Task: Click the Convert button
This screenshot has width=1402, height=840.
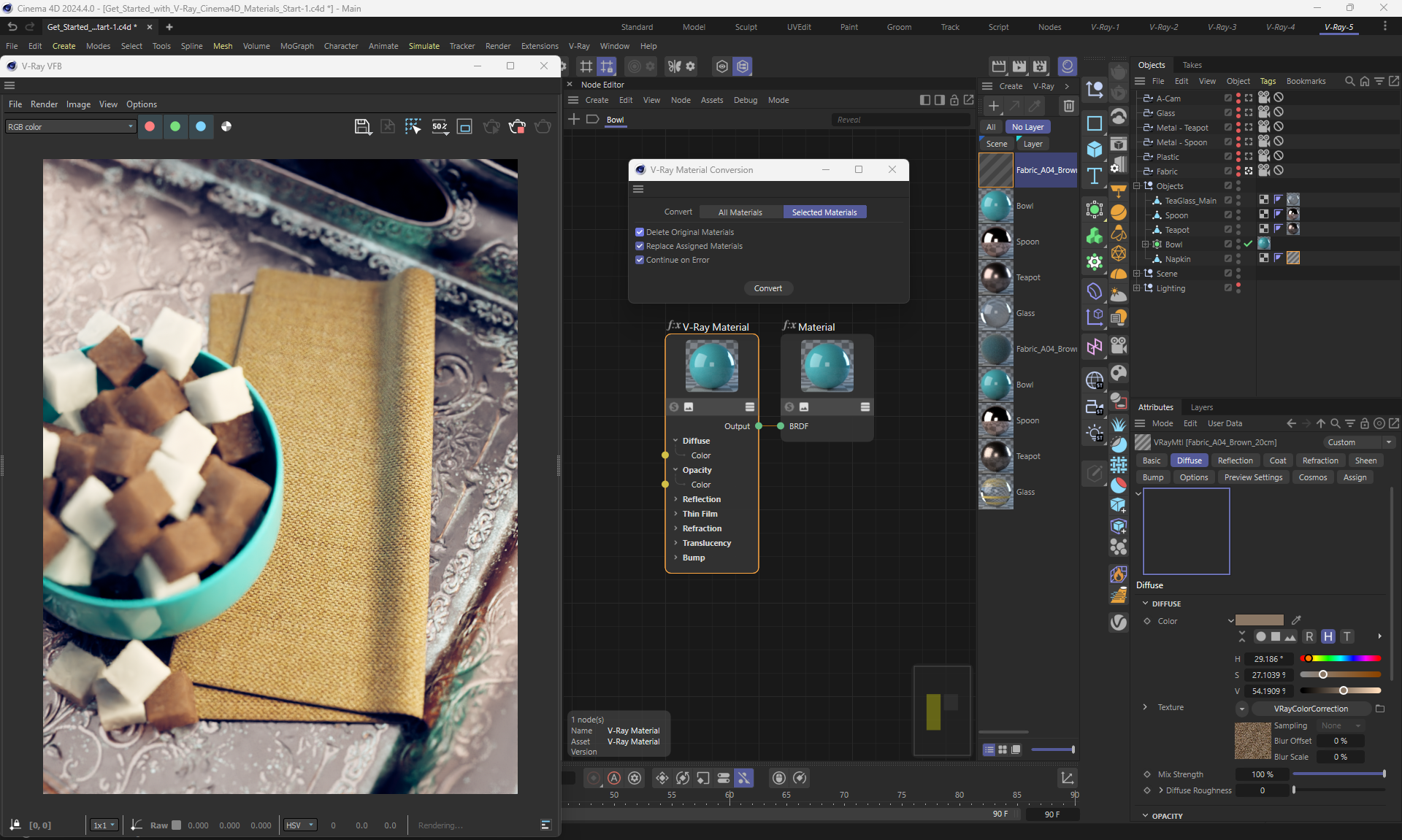Action: click(767, 288)
